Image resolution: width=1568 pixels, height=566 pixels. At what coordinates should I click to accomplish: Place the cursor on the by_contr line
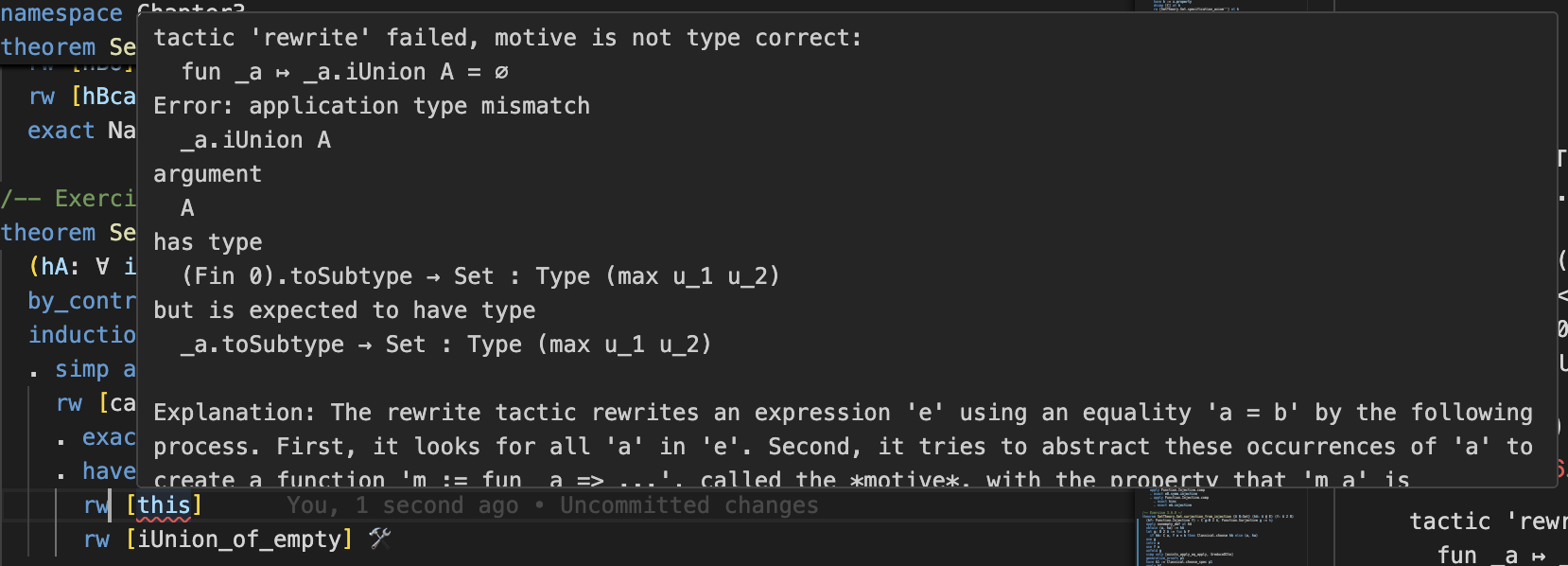click(81, 301)
